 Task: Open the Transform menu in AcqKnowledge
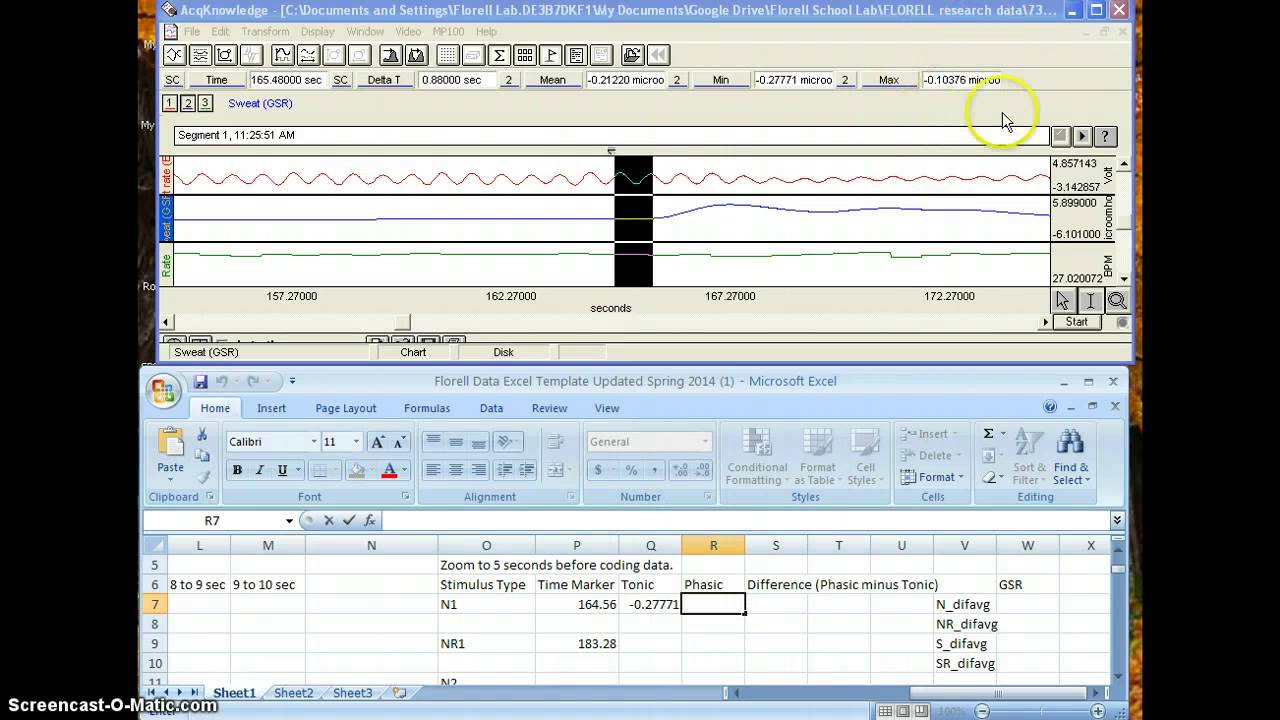265,32
